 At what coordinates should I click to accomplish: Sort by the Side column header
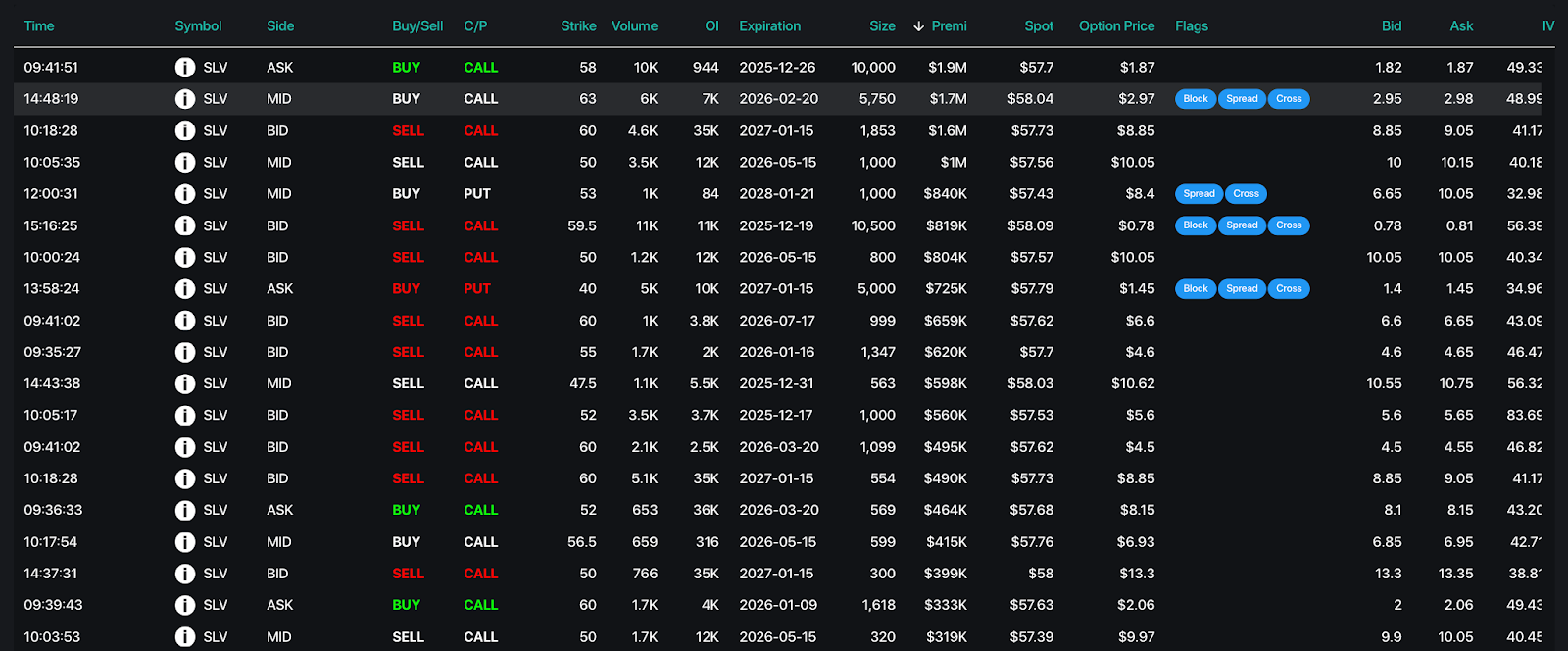(280, 26)
